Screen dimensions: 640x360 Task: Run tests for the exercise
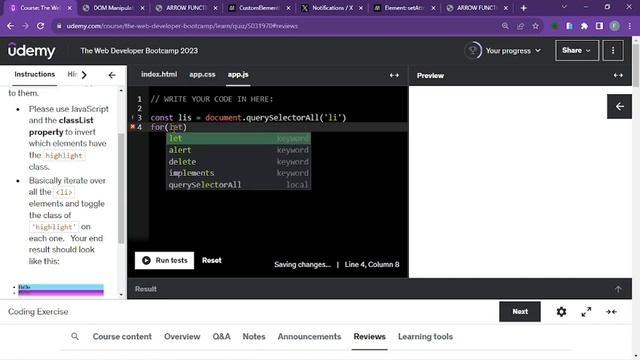click(x=164, y=260)
